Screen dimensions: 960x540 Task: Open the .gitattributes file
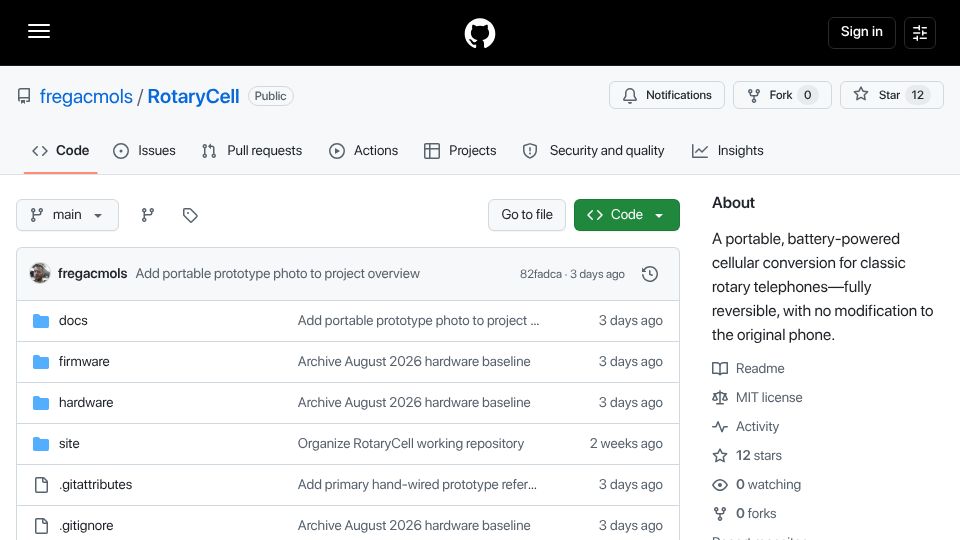coord(96,485)
